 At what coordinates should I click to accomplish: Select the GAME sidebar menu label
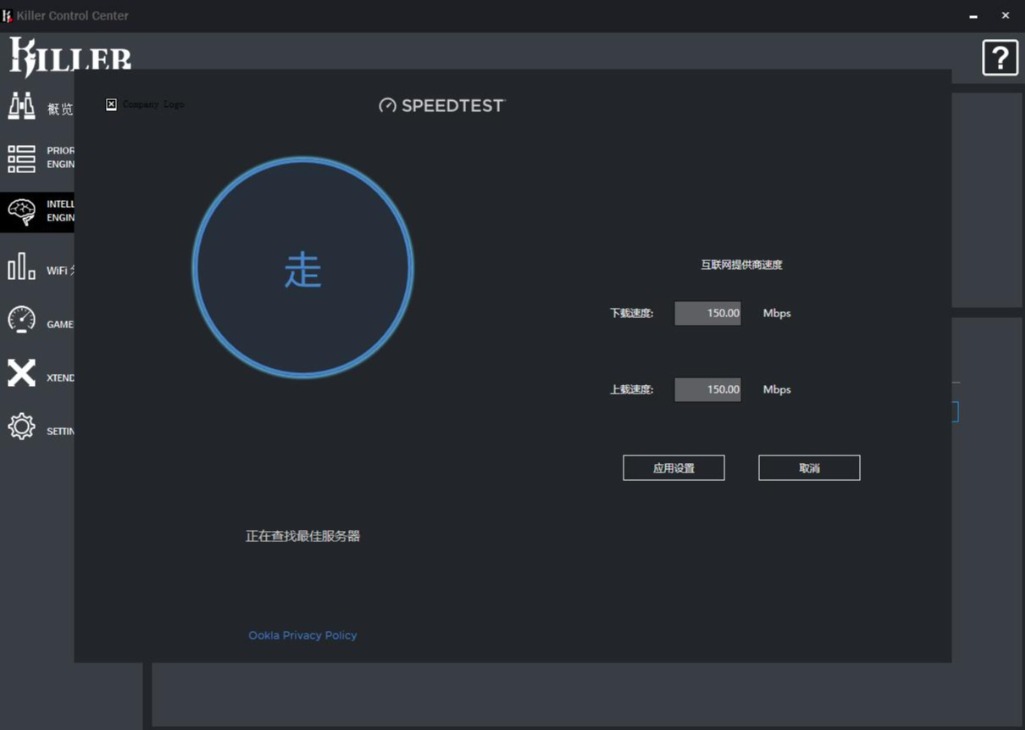[60, 324]
